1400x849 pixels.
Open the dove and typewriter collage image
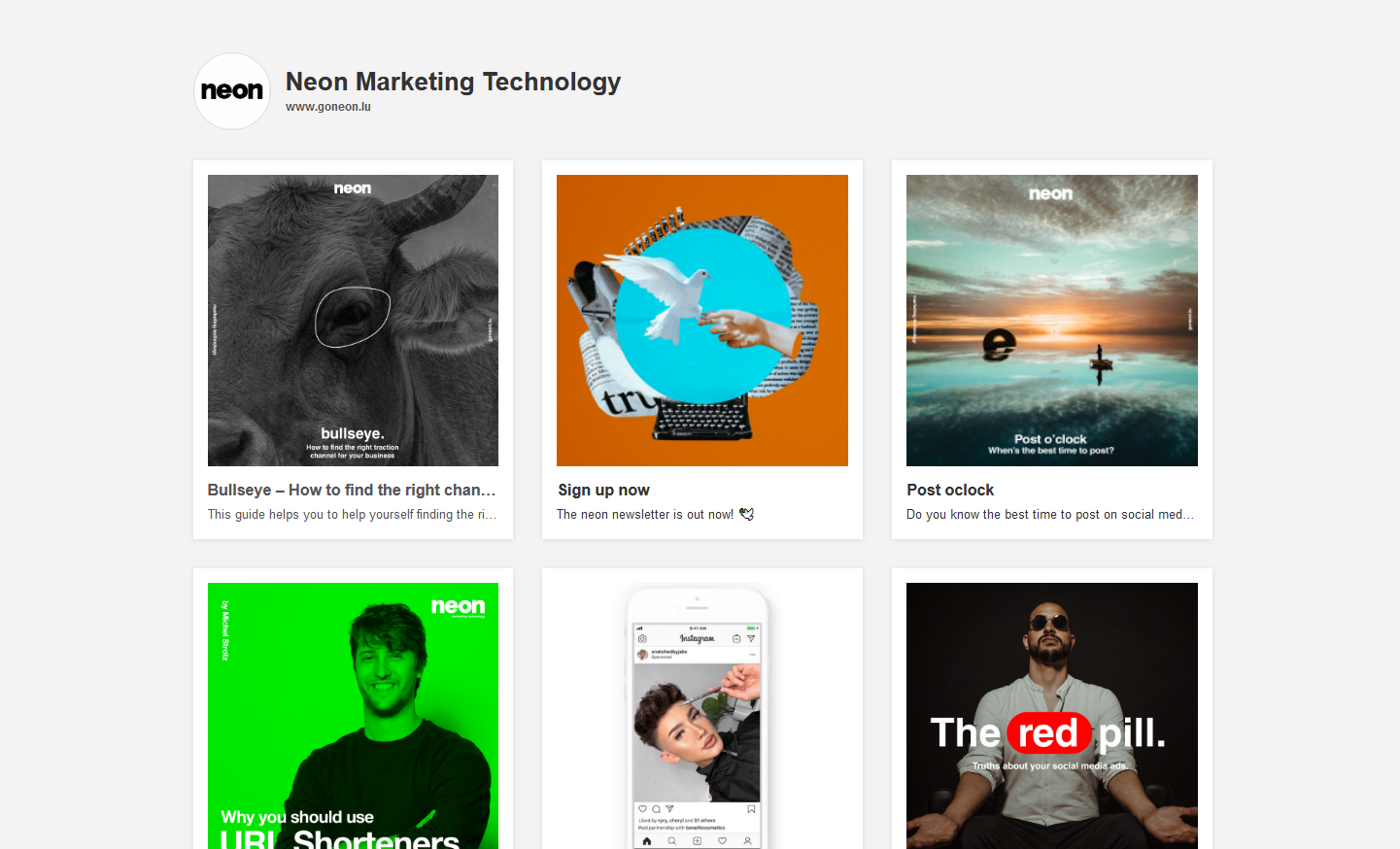(701, 321)
